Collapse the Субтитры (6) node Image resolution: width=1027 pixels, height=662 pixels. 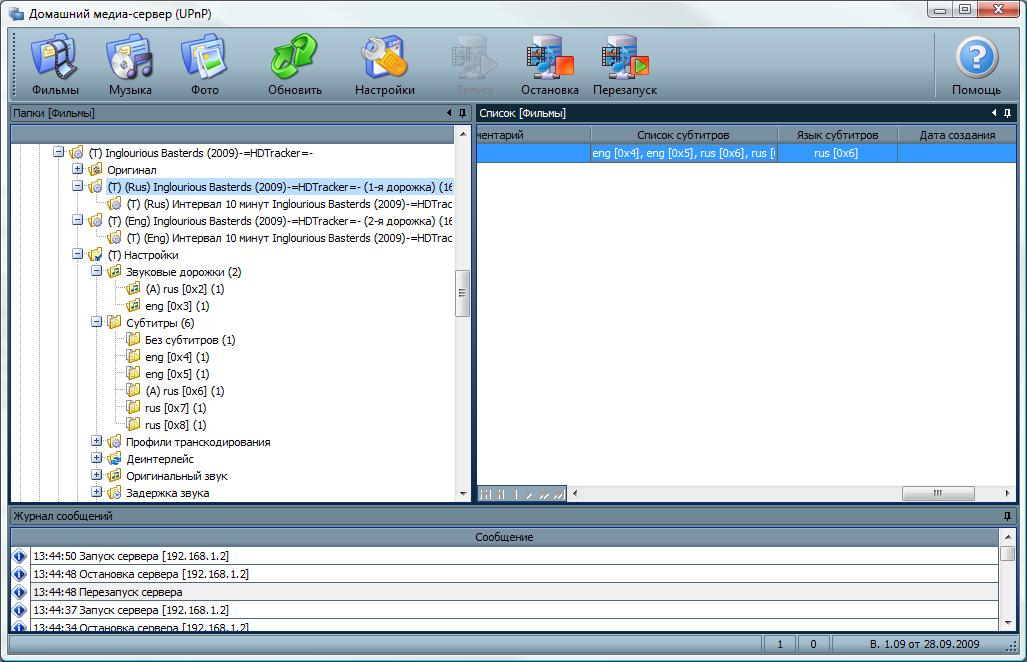[x=96, y=322]
